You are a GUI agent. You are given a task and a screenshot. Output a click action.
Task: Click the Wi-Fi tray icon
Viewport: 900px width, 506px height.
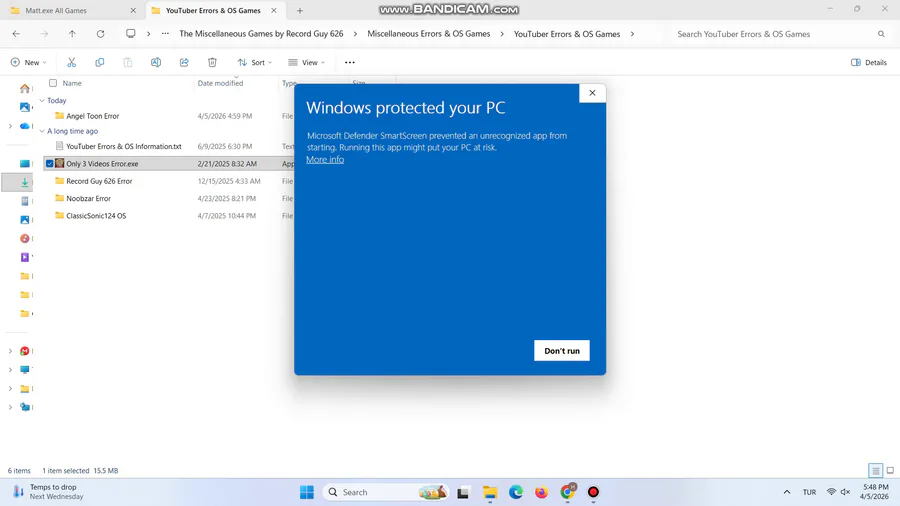click(831, 492)
